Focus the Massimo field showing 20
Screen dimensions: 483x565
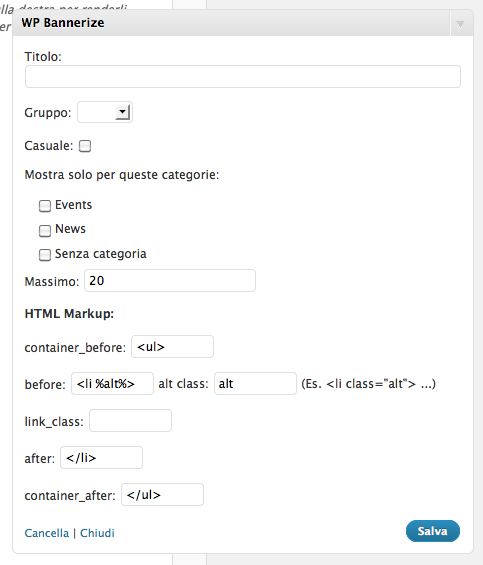coord(170,280)
